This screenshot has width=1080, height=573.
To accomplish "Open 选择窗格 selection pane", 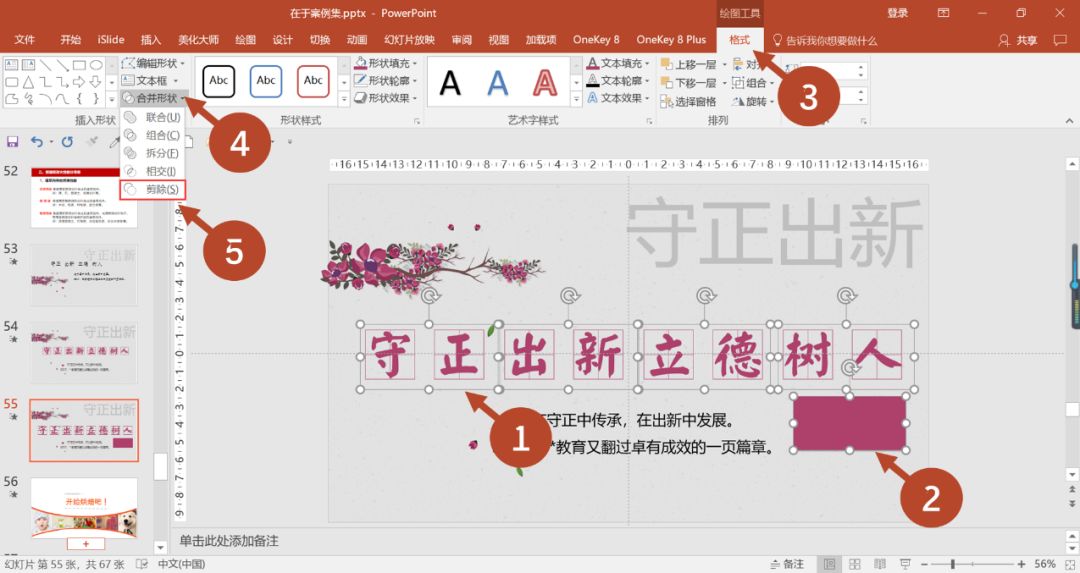I will (x=688, y=101).
